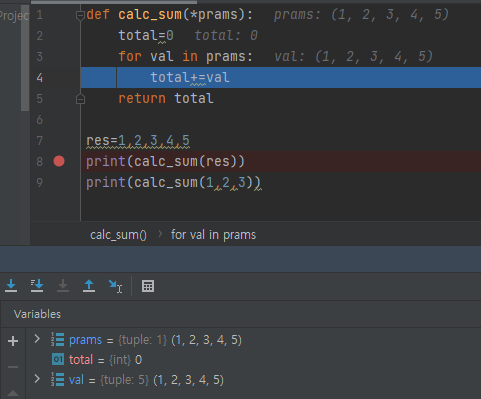Click the int type icon beside total
This screenshot has width=481, height=399.
[58, 359]
